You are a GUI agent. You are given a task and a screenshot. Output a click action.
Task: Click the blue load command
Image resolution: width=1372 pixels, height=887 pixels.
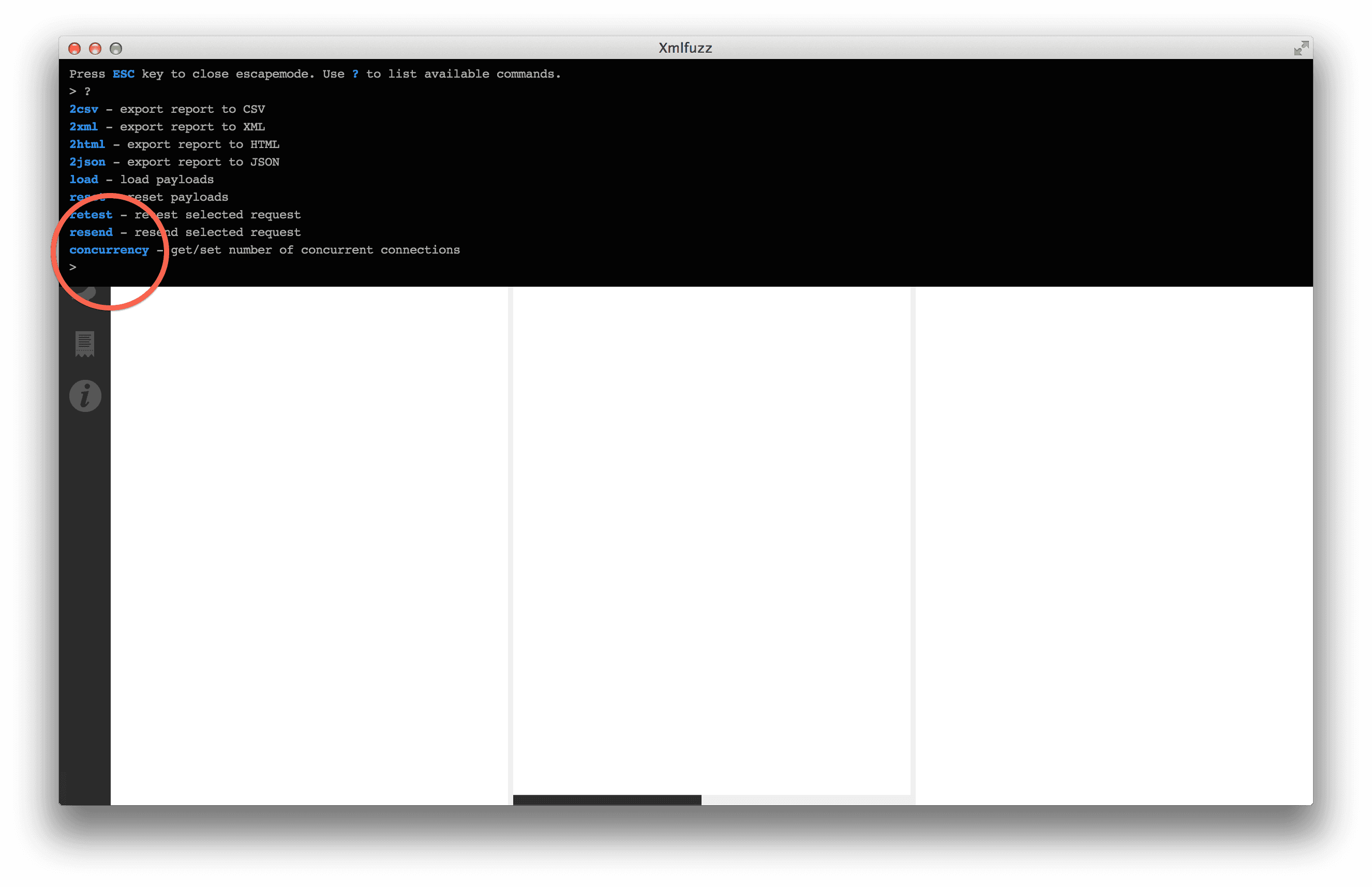(83, 179)
